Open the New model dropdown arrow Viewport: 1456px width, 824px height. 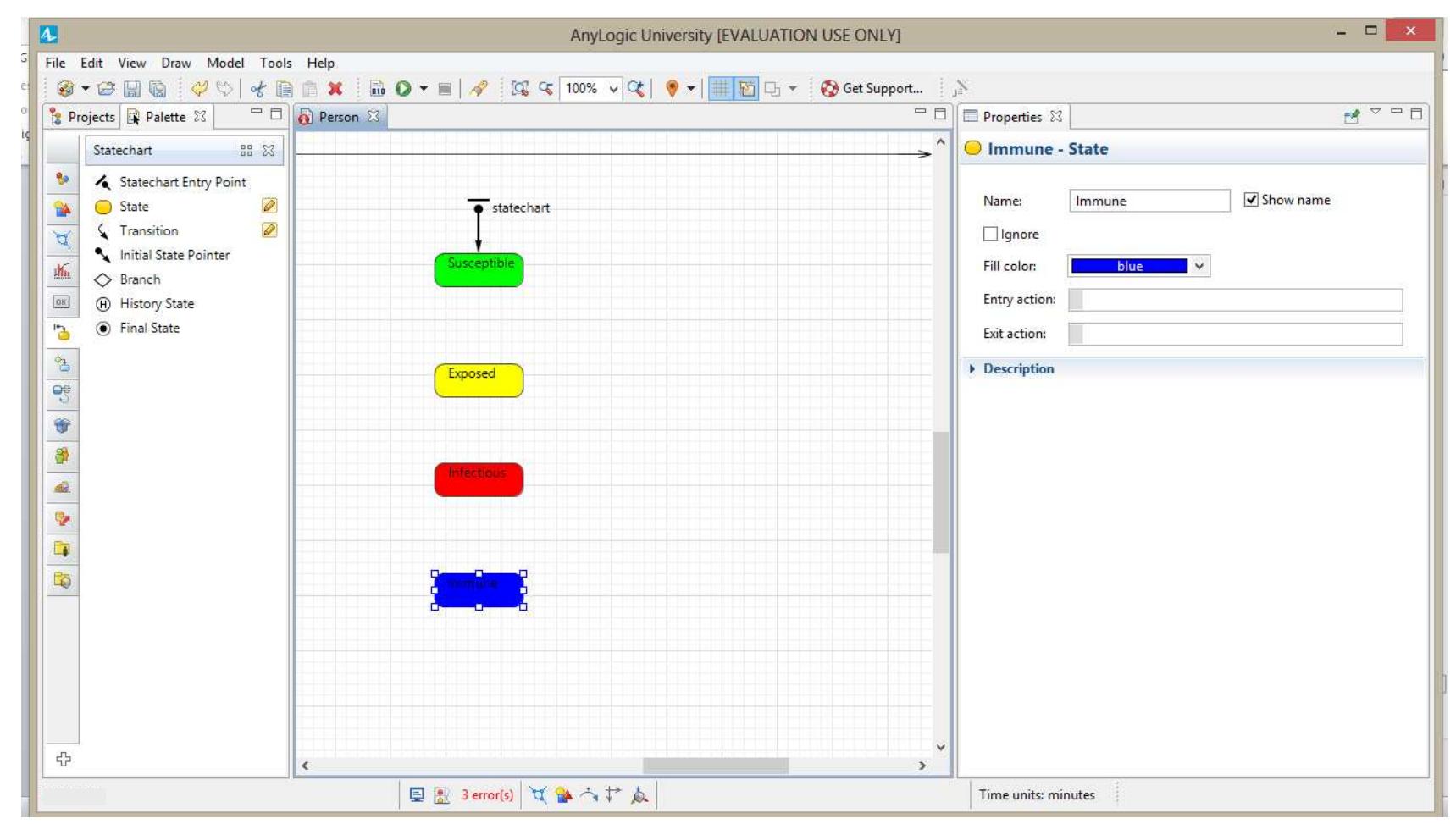[x=85, y=89]
